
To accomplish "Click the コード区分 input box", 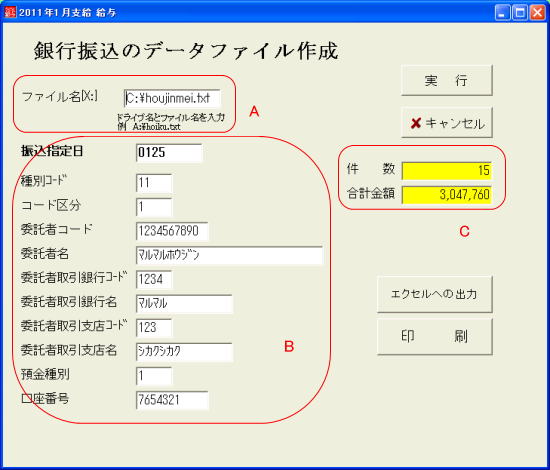I will (x=154, y=207).
